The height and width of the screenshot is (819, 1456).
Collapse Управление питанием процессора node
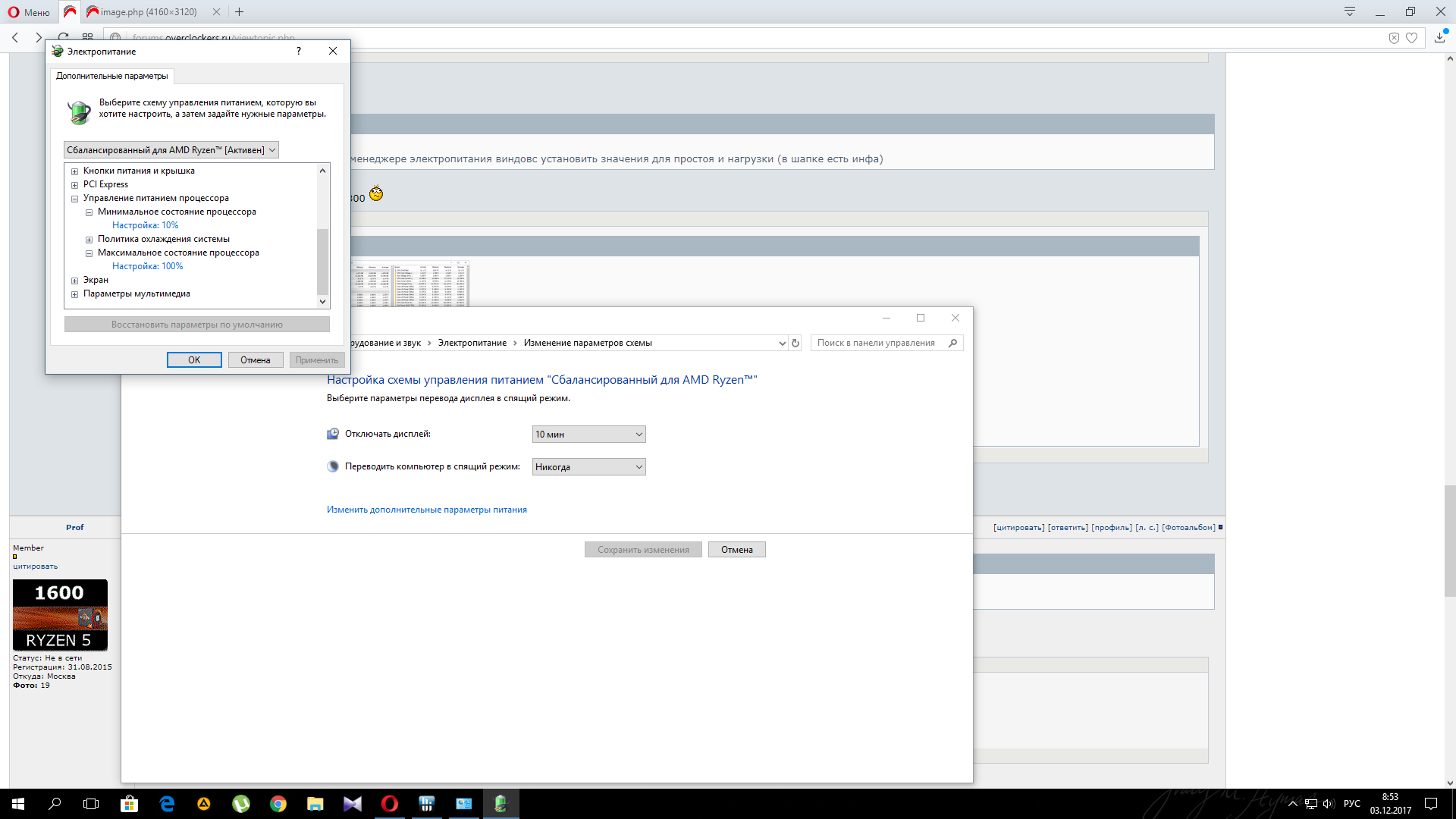click(x=74, y=199)
